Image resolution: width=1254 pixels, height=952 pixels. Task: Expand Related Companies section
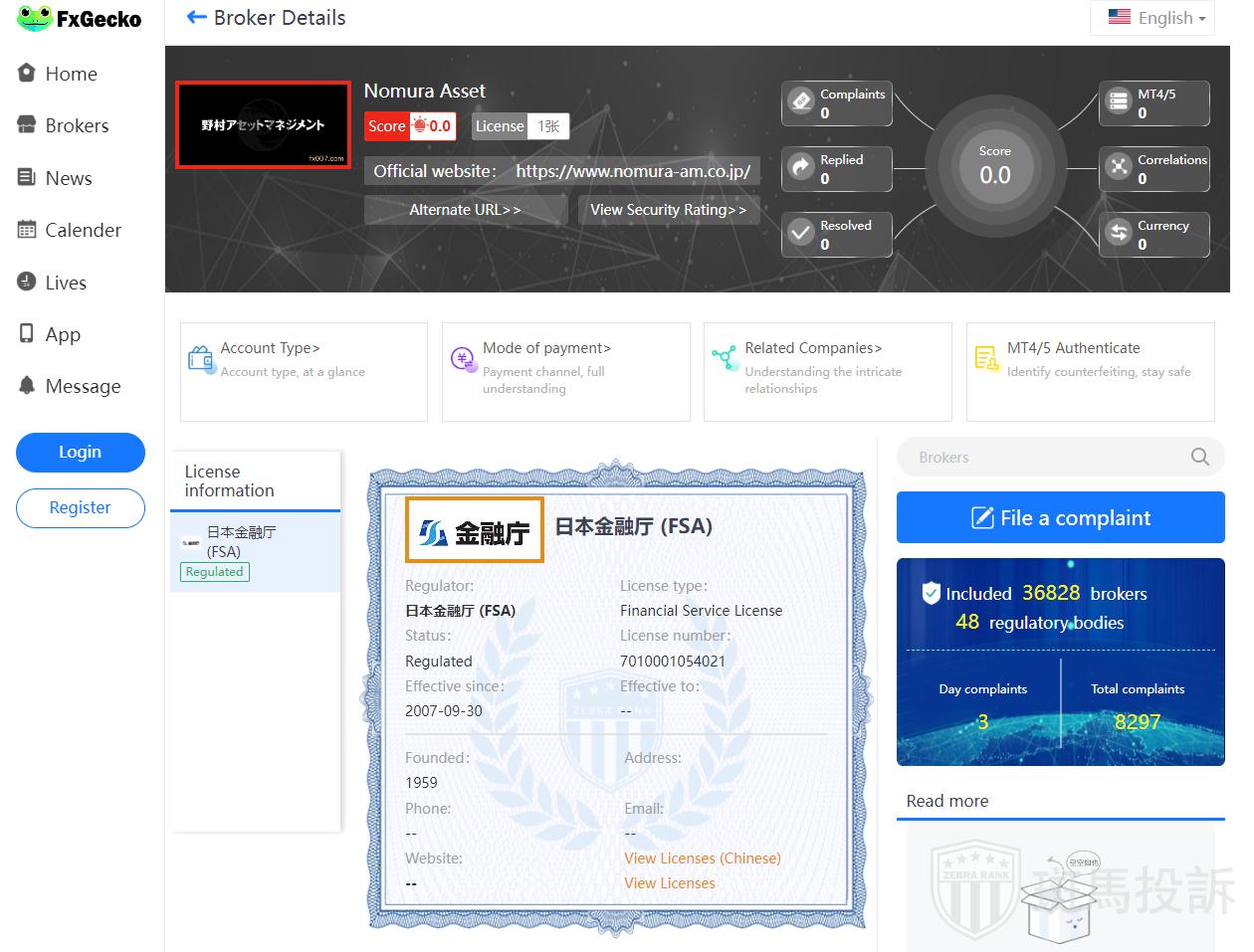[813, 348]
